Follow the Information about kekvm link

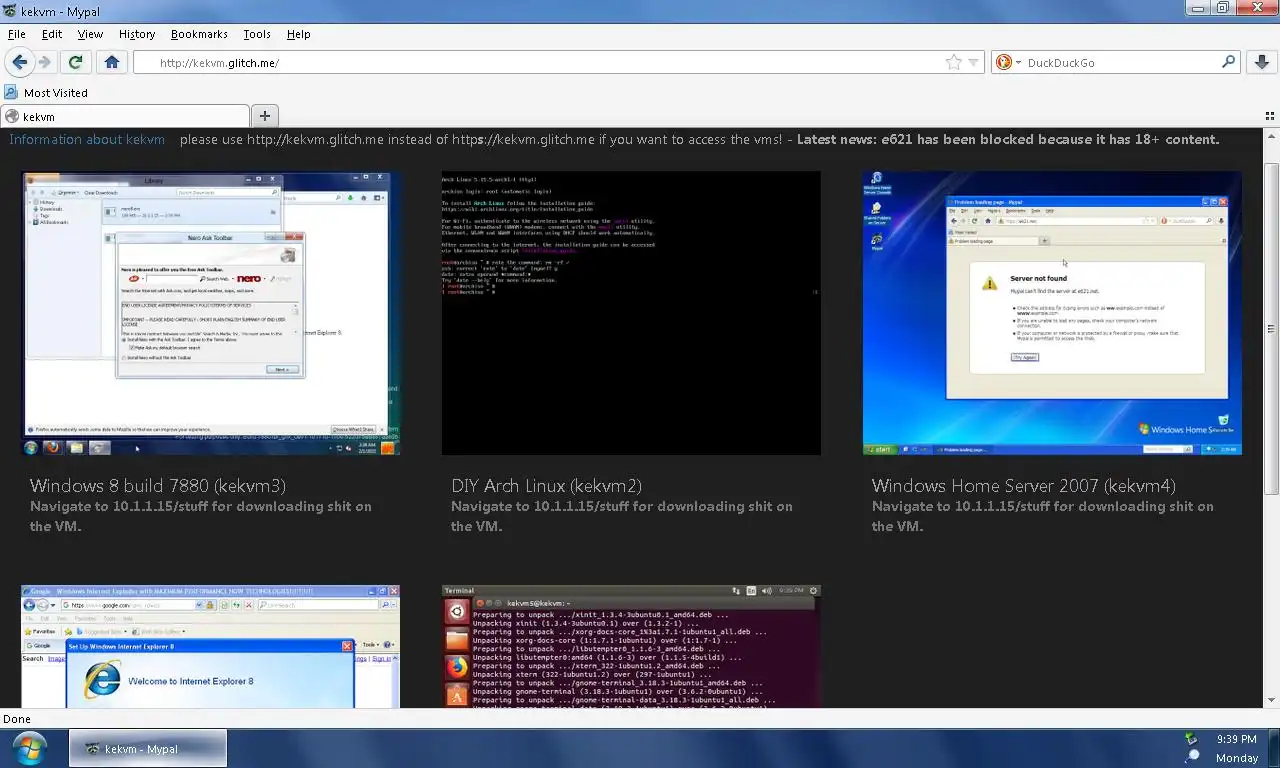click(87, 139)
